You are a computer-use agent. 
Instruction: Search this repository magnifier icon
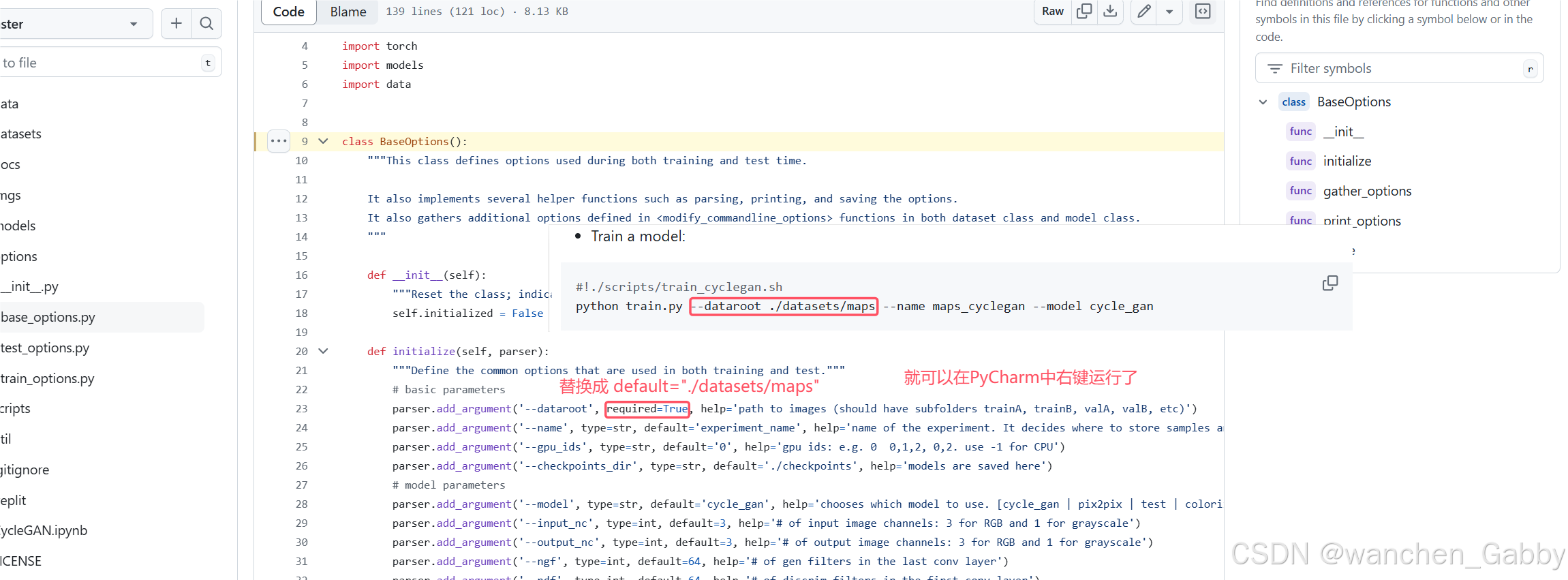tap(206, 24)
